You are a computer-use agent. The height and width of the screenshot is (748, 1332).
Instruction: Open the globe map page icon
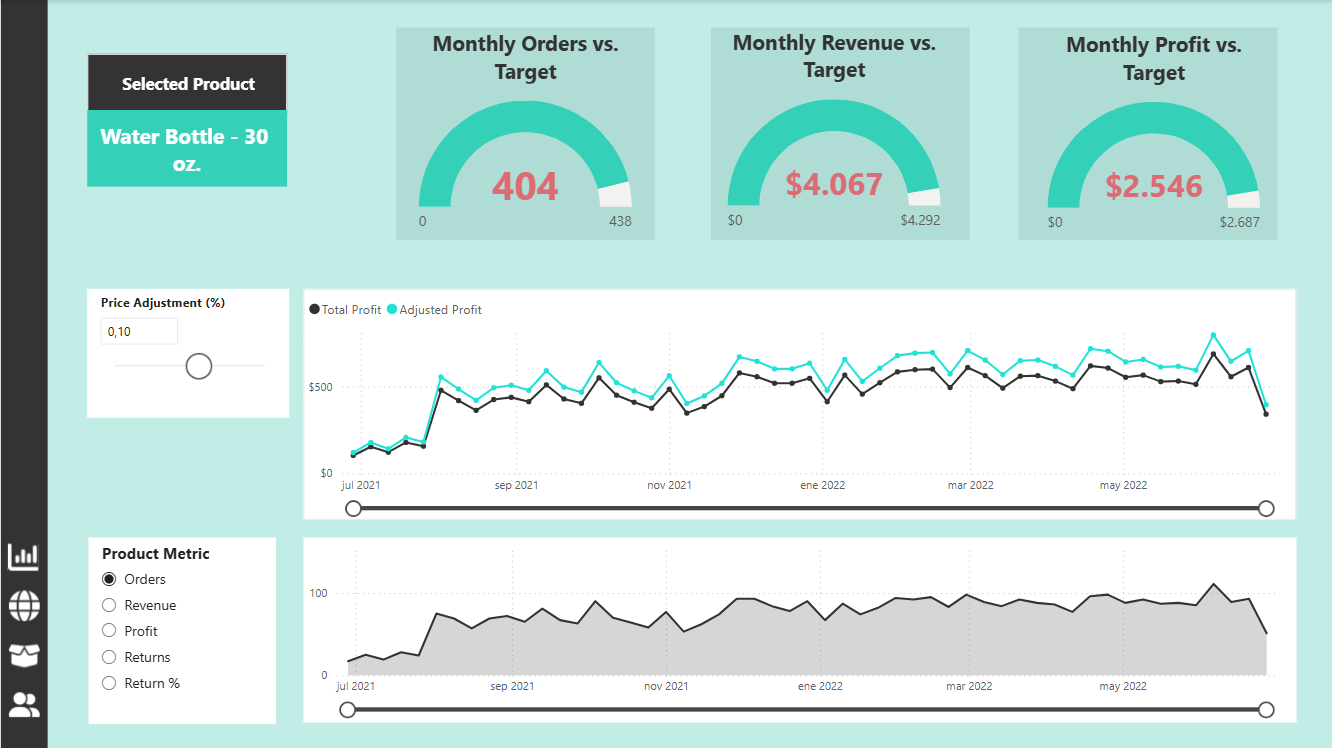click(23, 606)
